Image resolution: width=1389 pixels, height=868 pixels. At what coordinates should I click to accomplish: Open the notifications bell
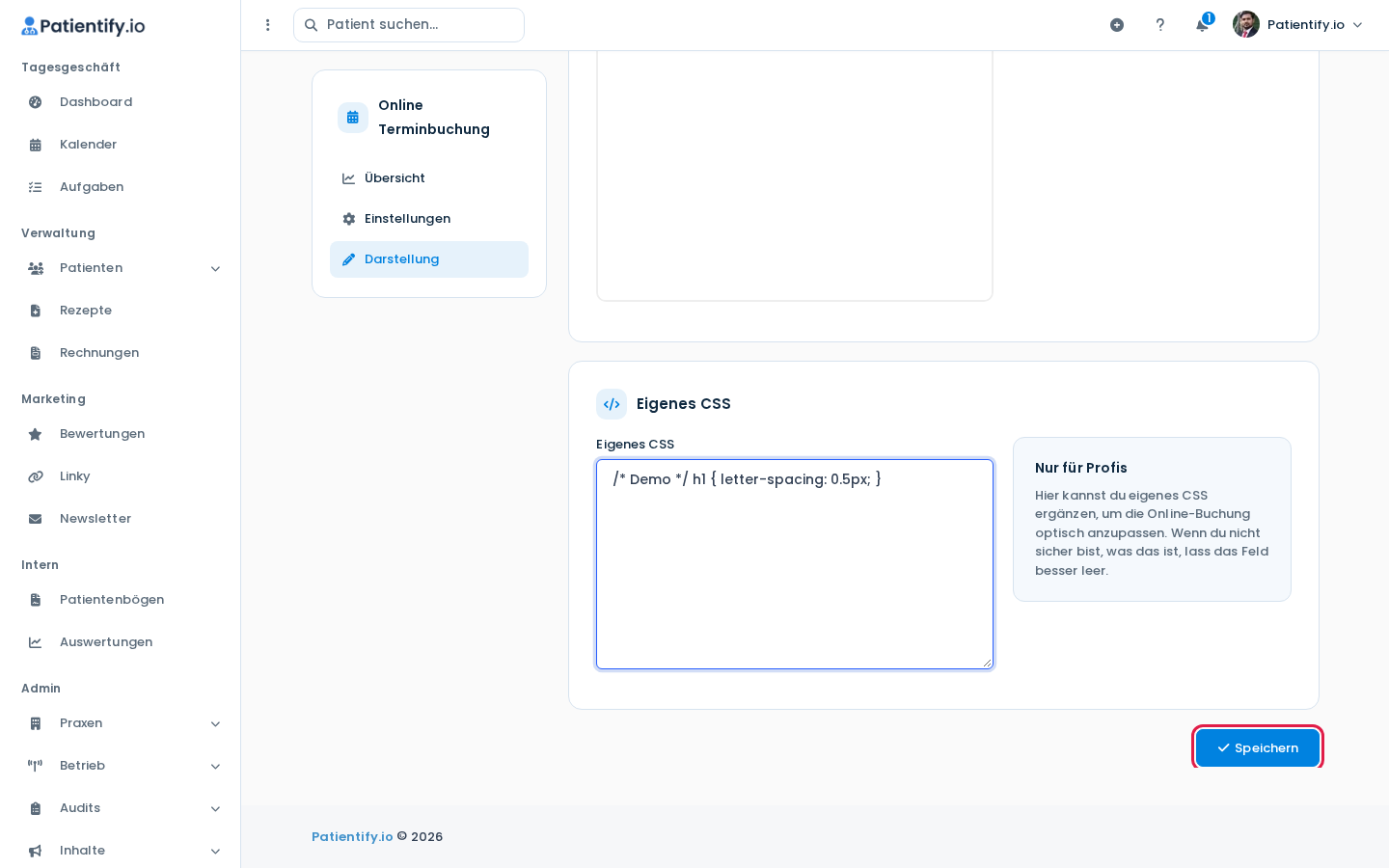pos(1203,25)
